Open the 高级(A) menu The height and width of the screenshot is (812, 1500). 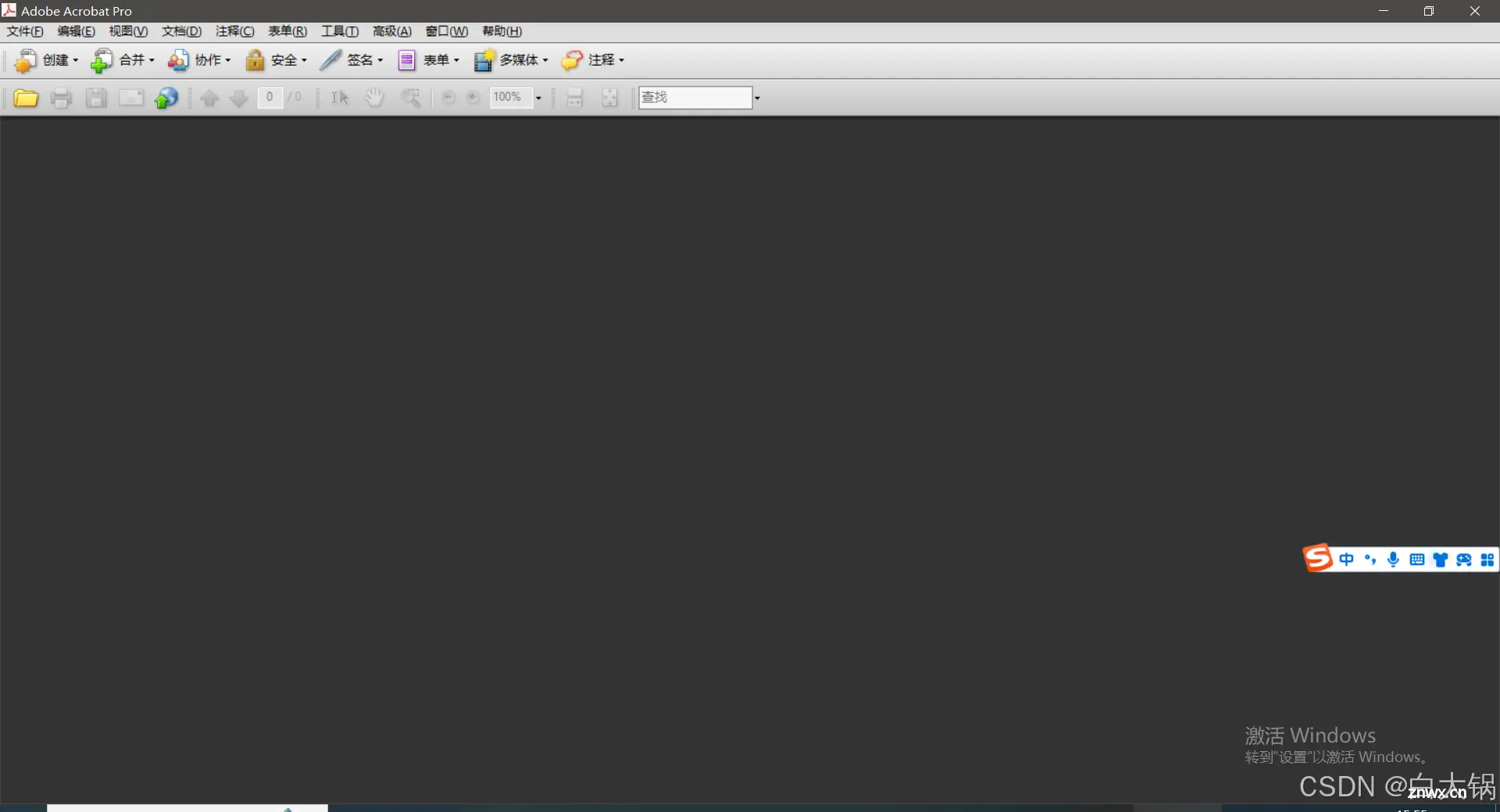click(392, 31)
